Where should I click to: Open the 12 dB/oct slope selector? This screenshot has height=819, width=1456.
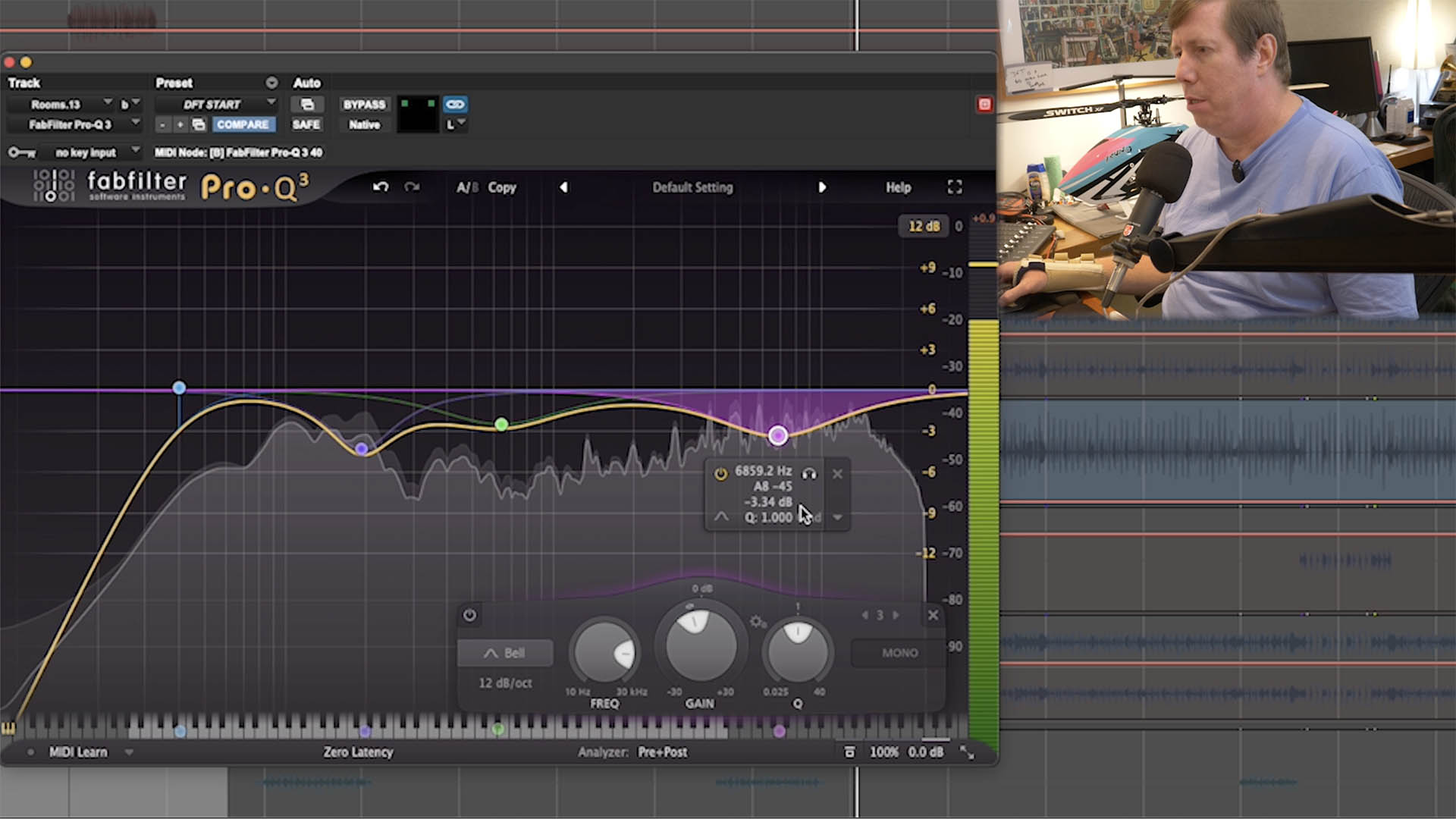pos(505,683)
